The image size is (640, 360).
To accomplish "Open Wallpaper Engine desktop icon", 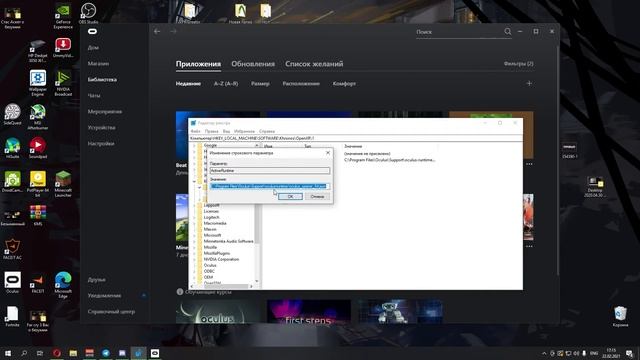I will (x=38, y=83).
